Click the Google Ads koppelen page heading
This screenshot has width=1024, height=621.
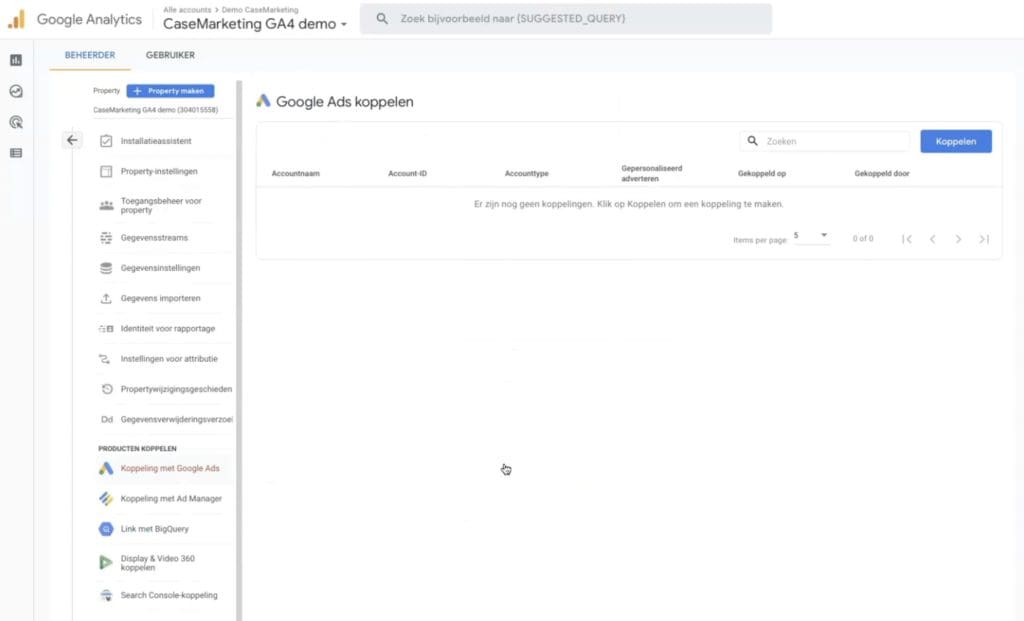tap(344, 102)
